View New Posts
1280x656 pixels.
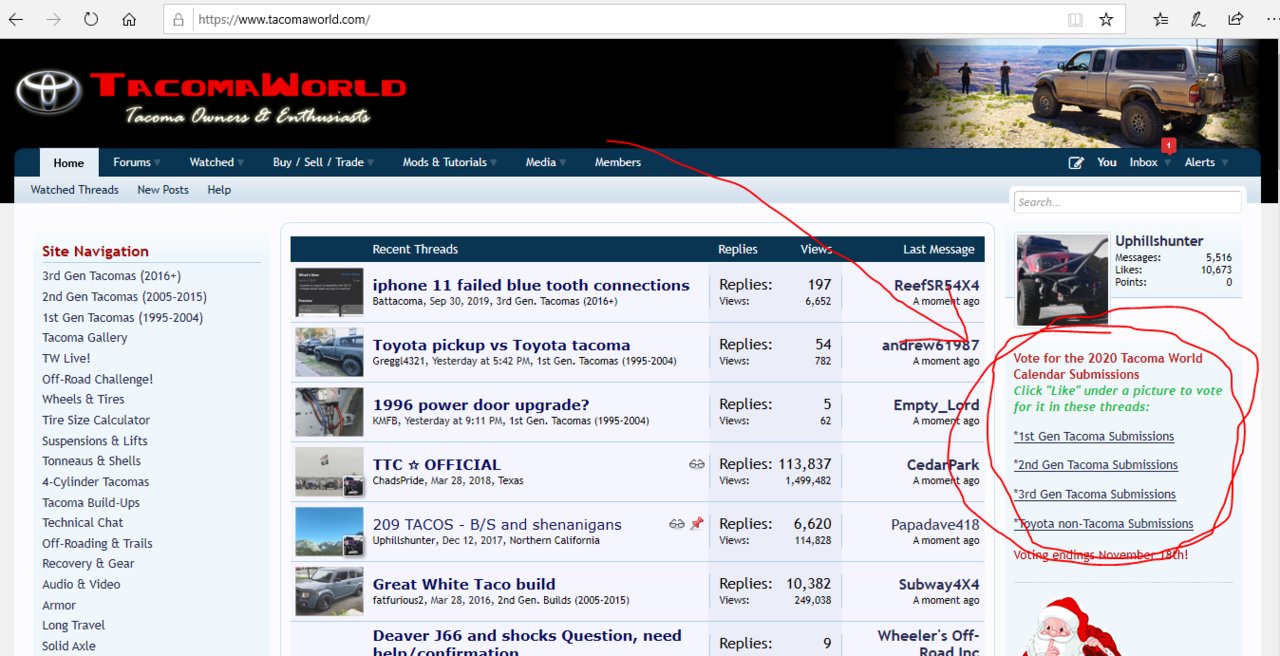163,190
